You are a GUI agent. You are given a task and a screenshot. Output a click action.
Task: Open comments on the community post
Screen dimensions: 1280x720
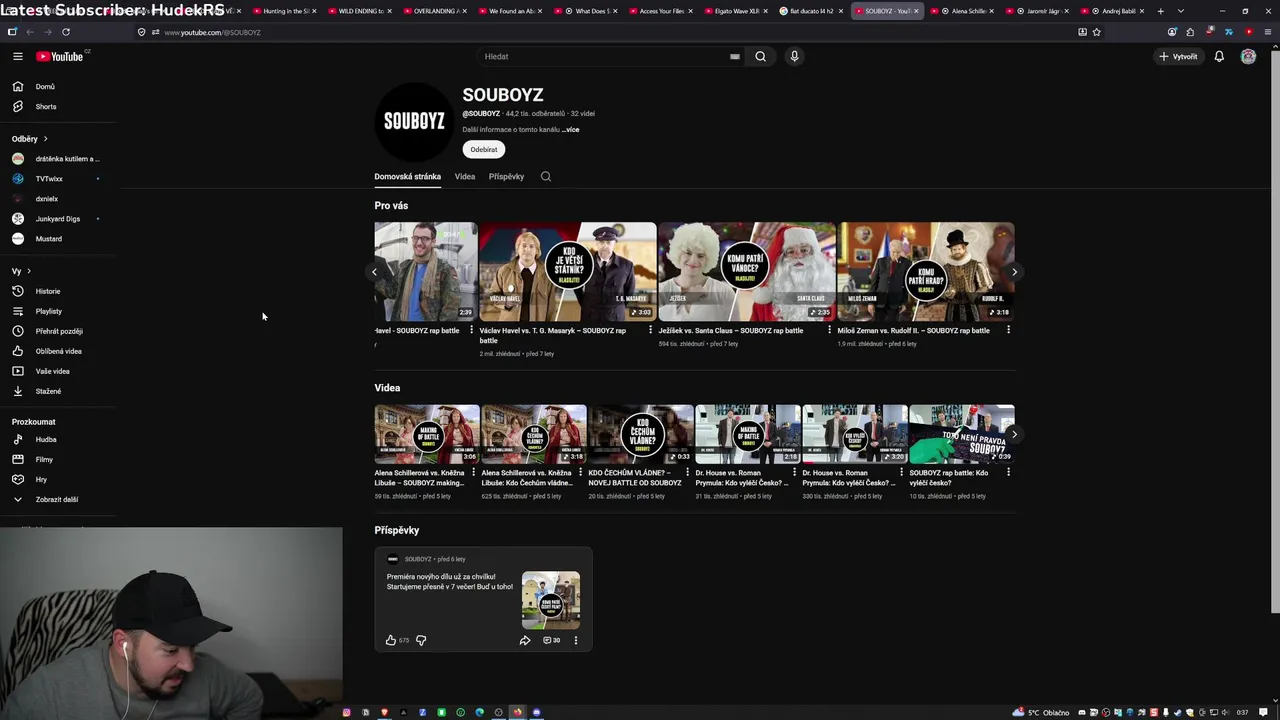tap(552, 640)
